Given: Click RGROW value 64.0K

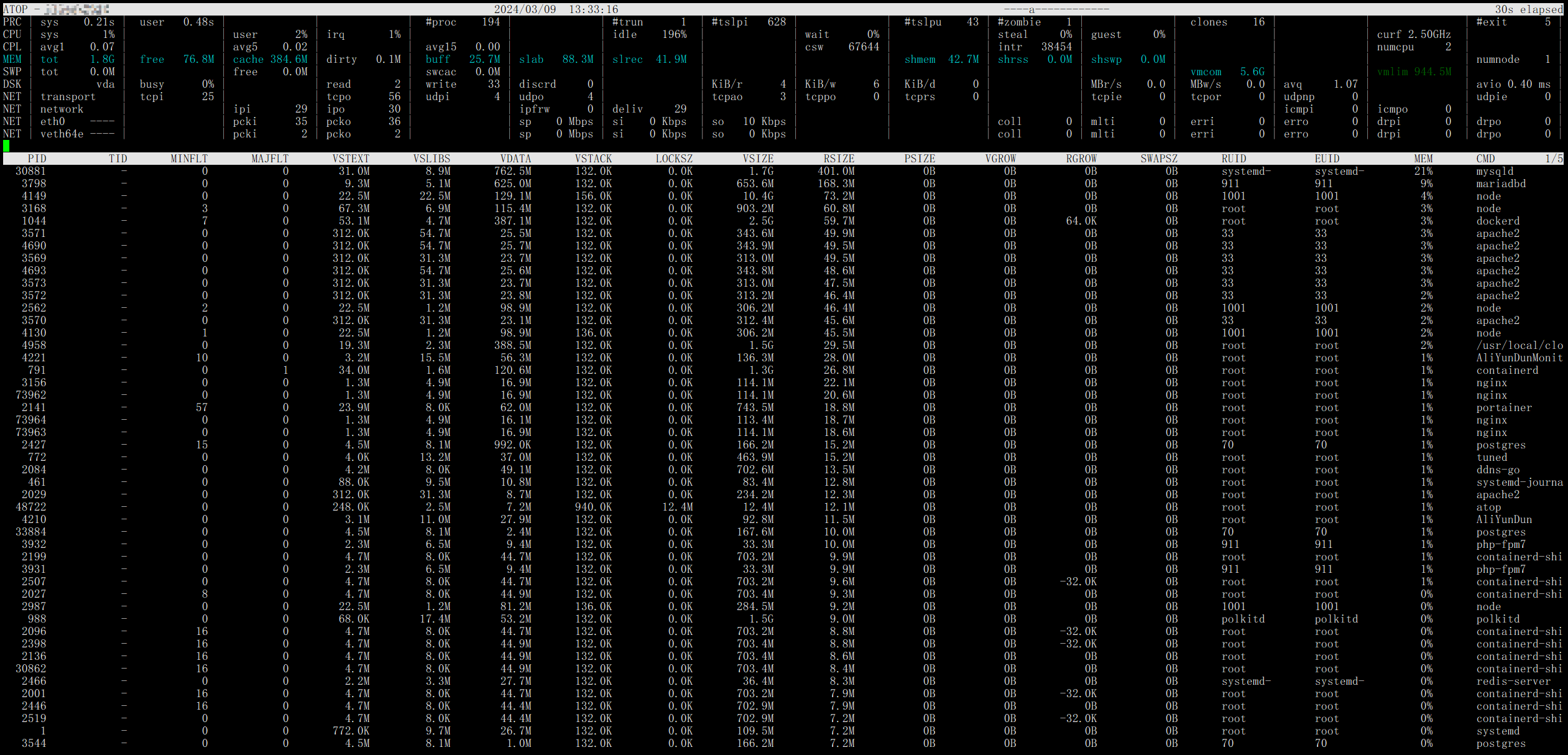Looking at the screenshot, I should [x=1081, y=221].
